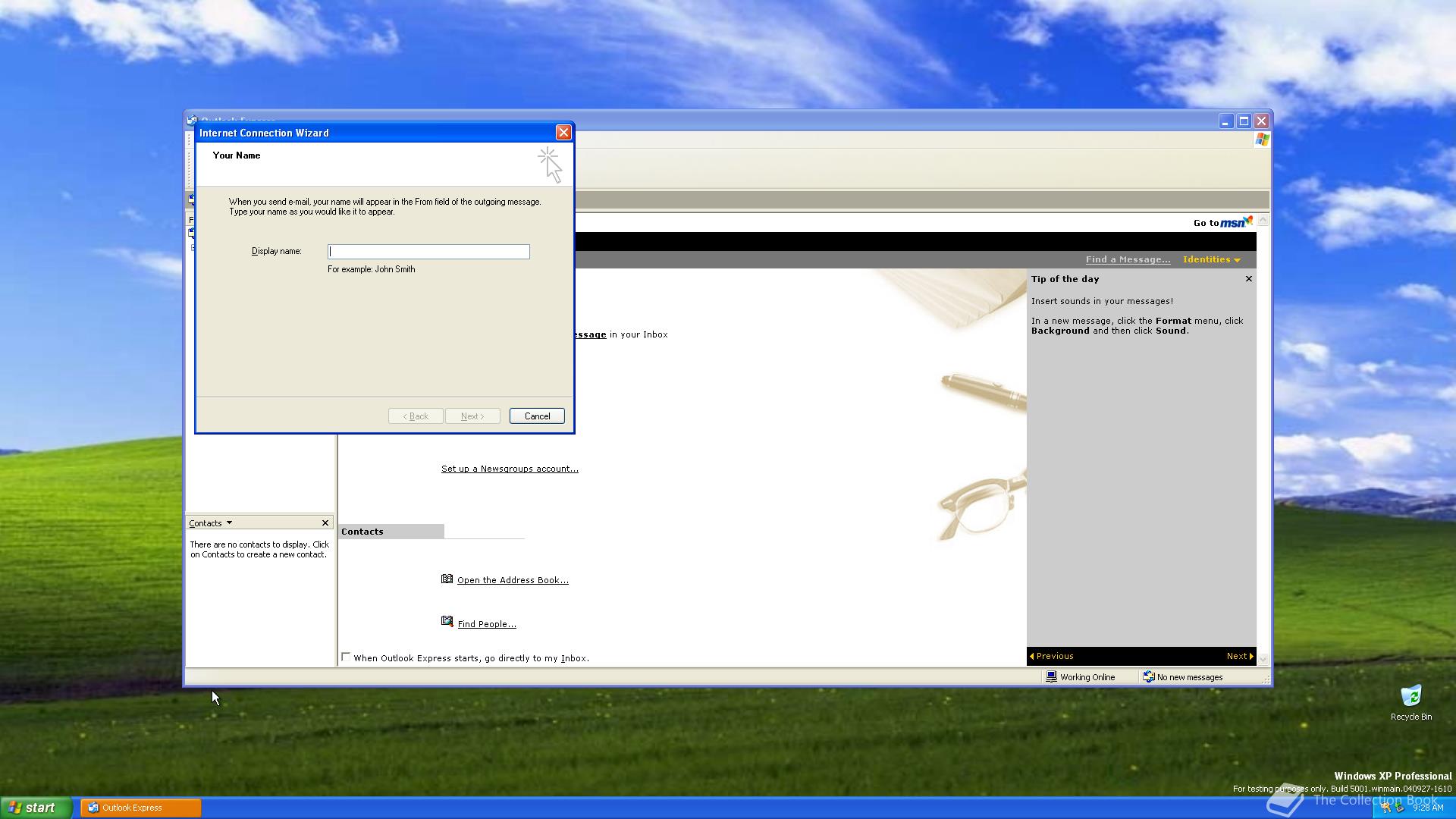Open the Find a Message link

[x=1127, y=259]
